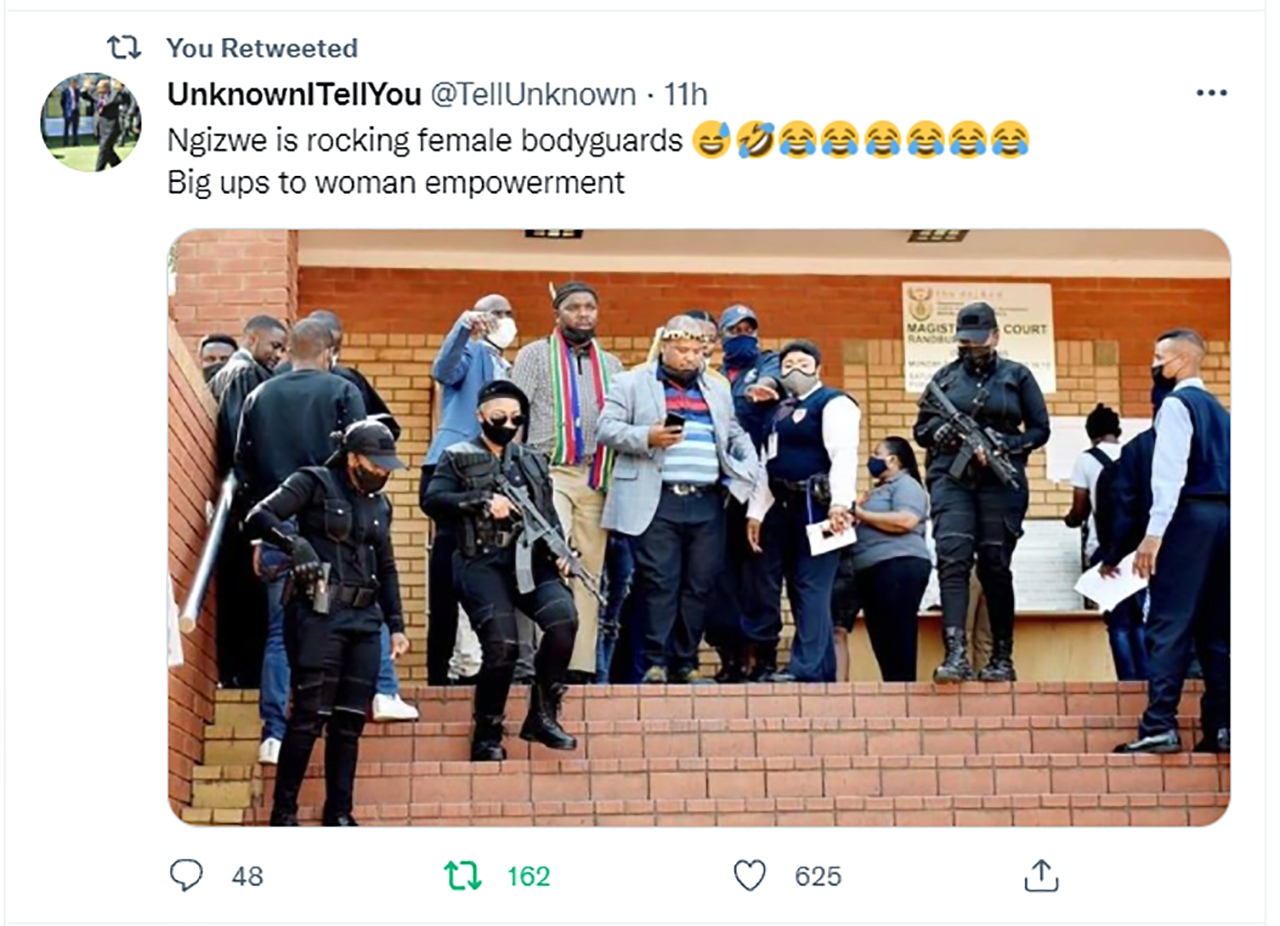Click the 48 replies count

248,877
